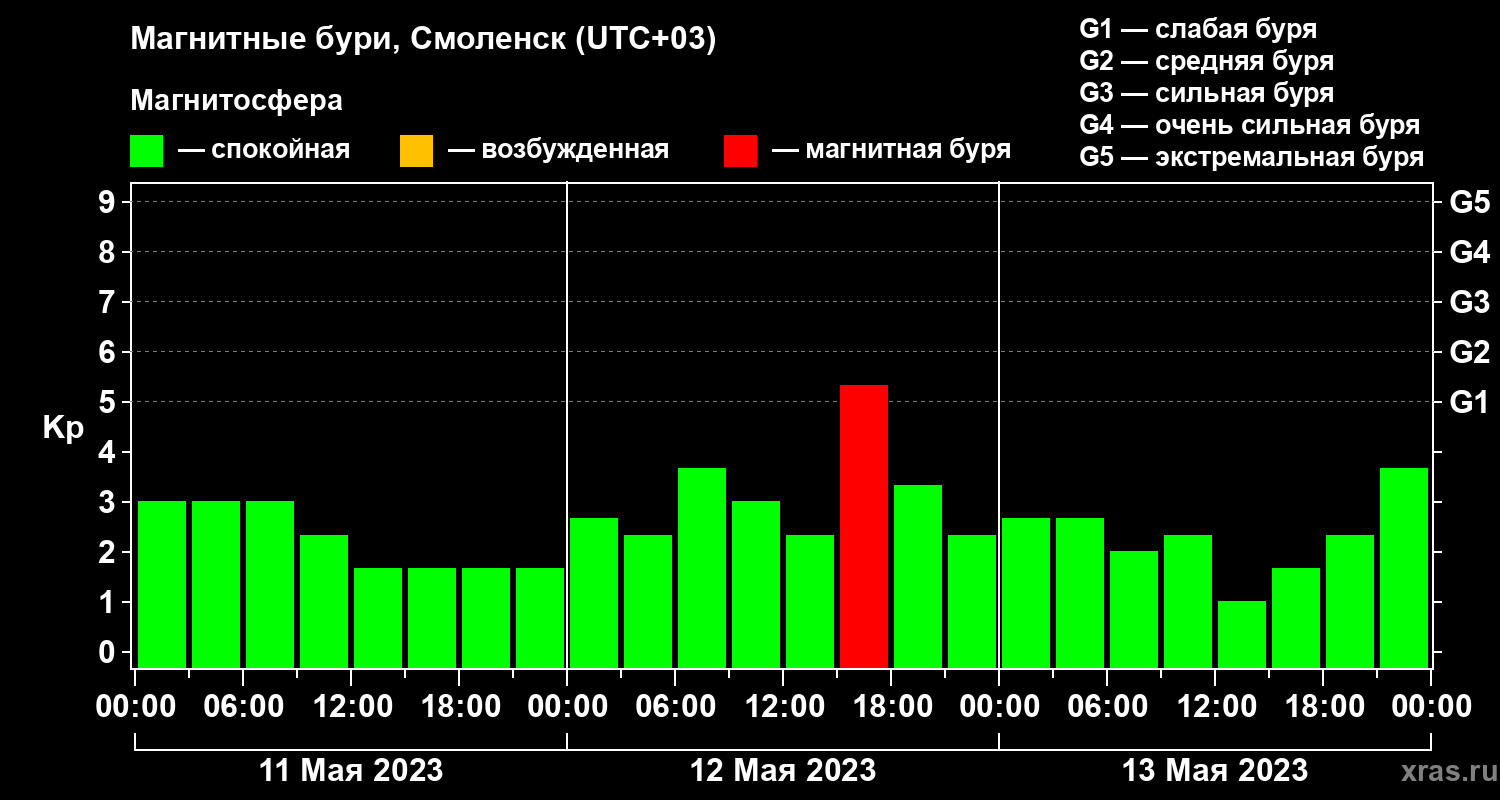Click the red "магнитная буря" legend swatch
1500x800 pixels.
tap(740, 151)
